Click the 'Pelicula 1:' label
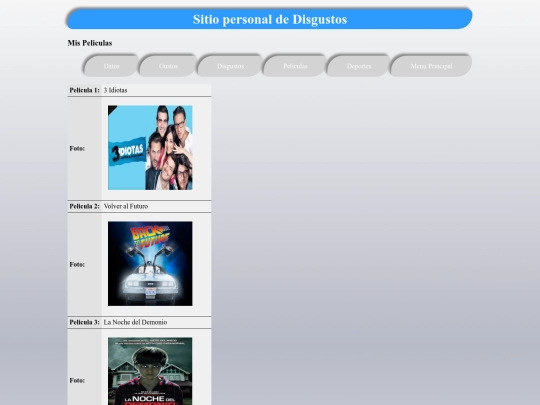This screenshot has height=405, width=540. click(x=84, y=90)
